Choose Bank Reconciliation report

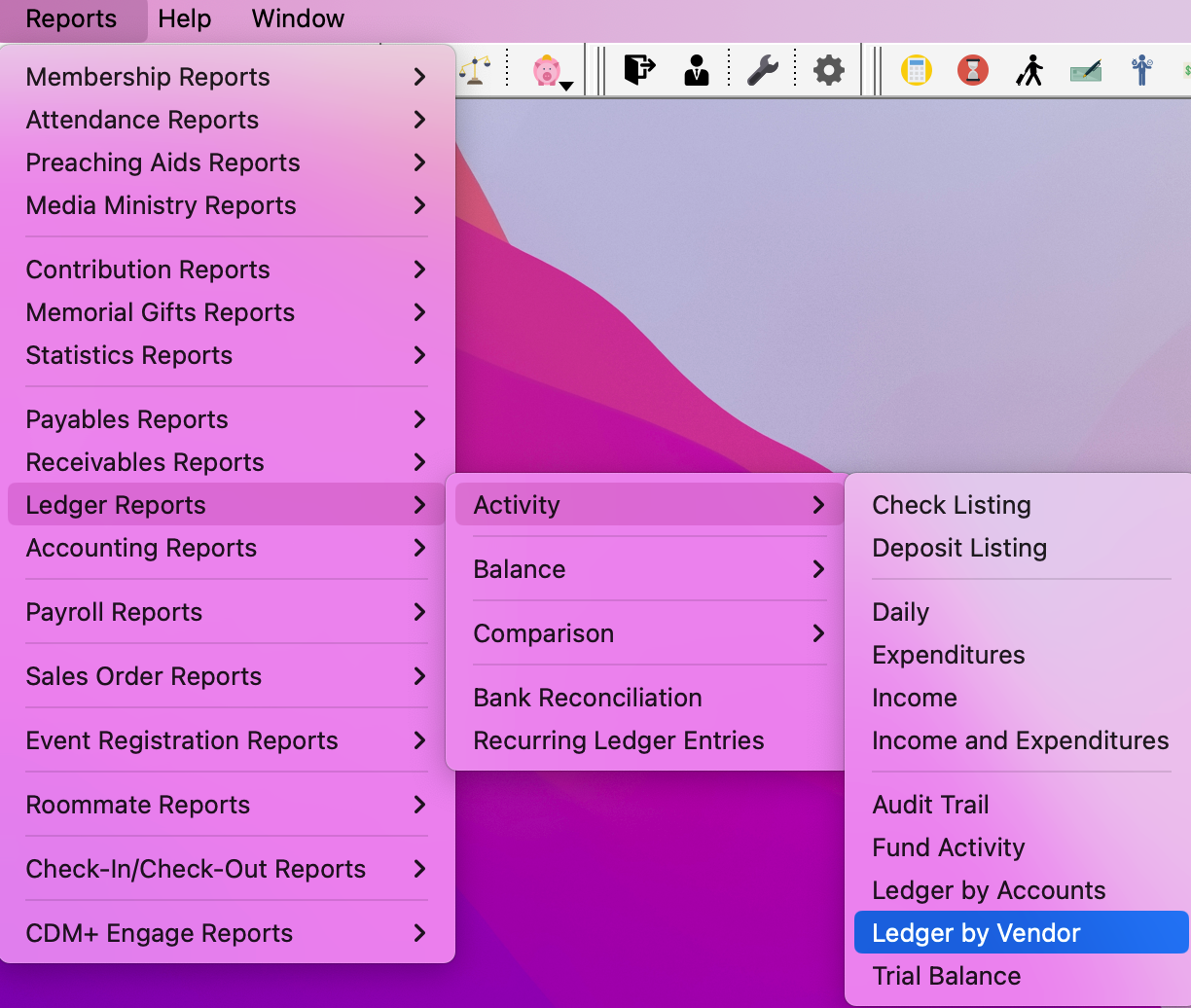588,698
